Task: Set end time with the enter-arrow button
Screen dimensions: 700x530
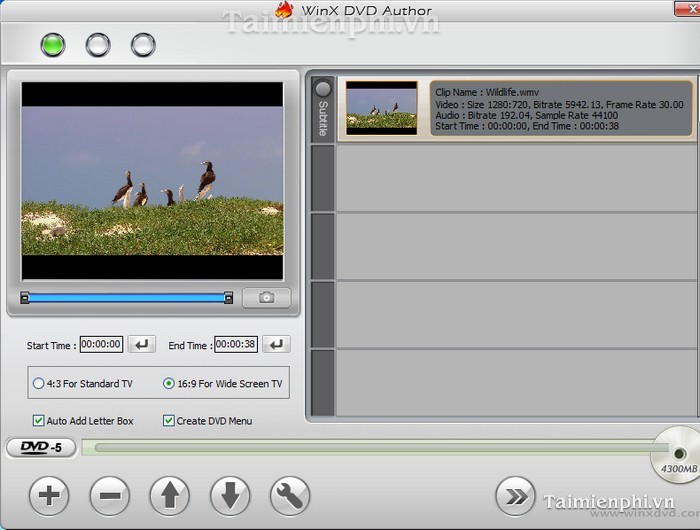Action: coord(276,344)
